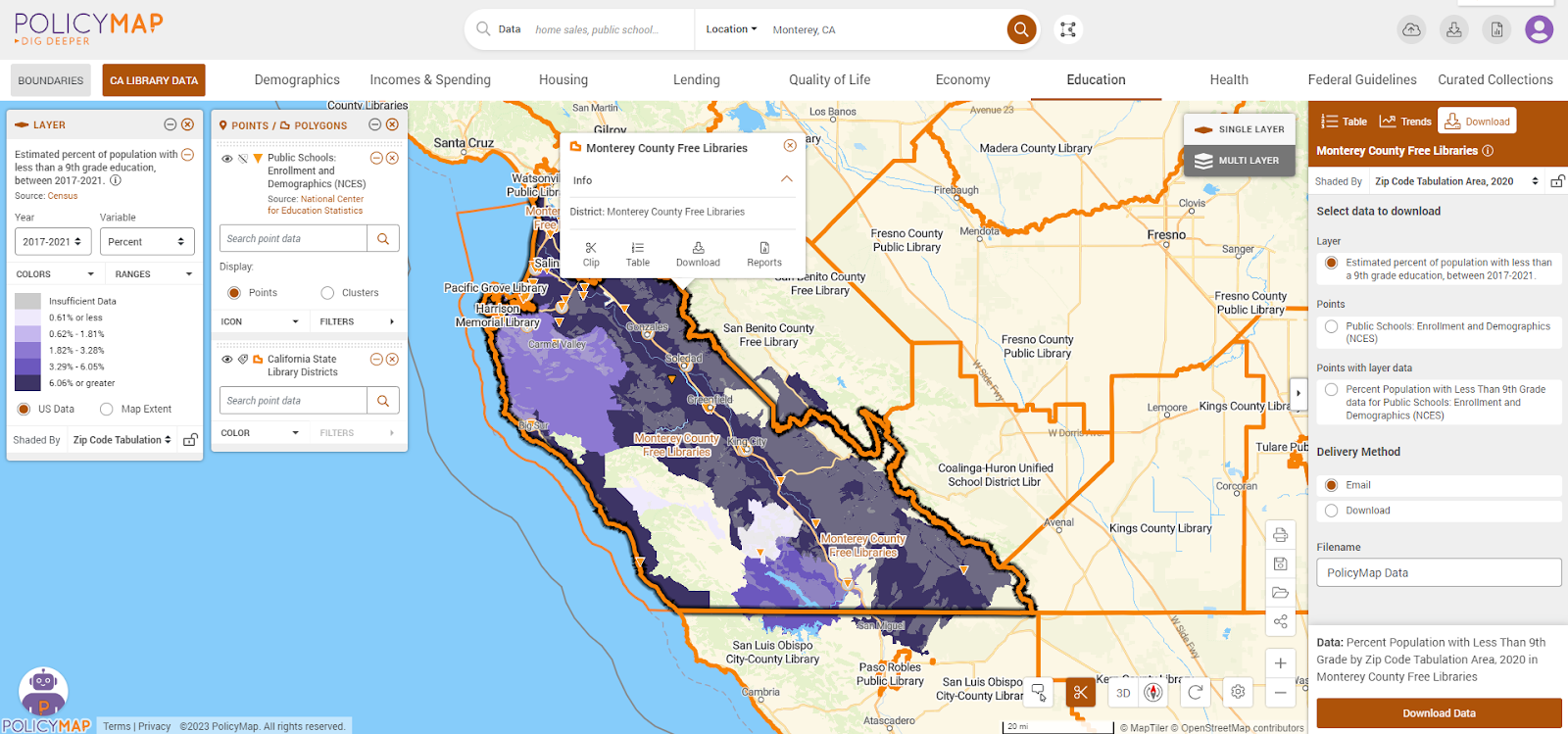
Task: Switch to the Table tab in right panel
Action: pos(1344,122)
